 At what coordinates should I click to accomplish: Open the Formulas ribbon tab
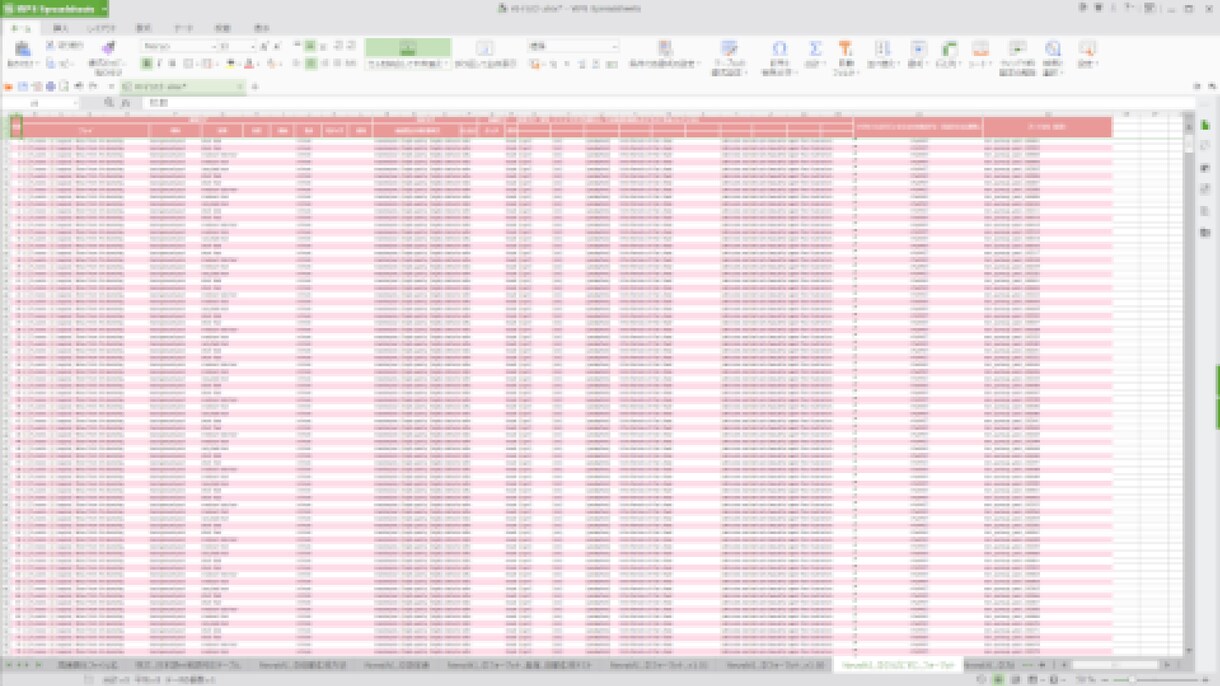point(144,28)
